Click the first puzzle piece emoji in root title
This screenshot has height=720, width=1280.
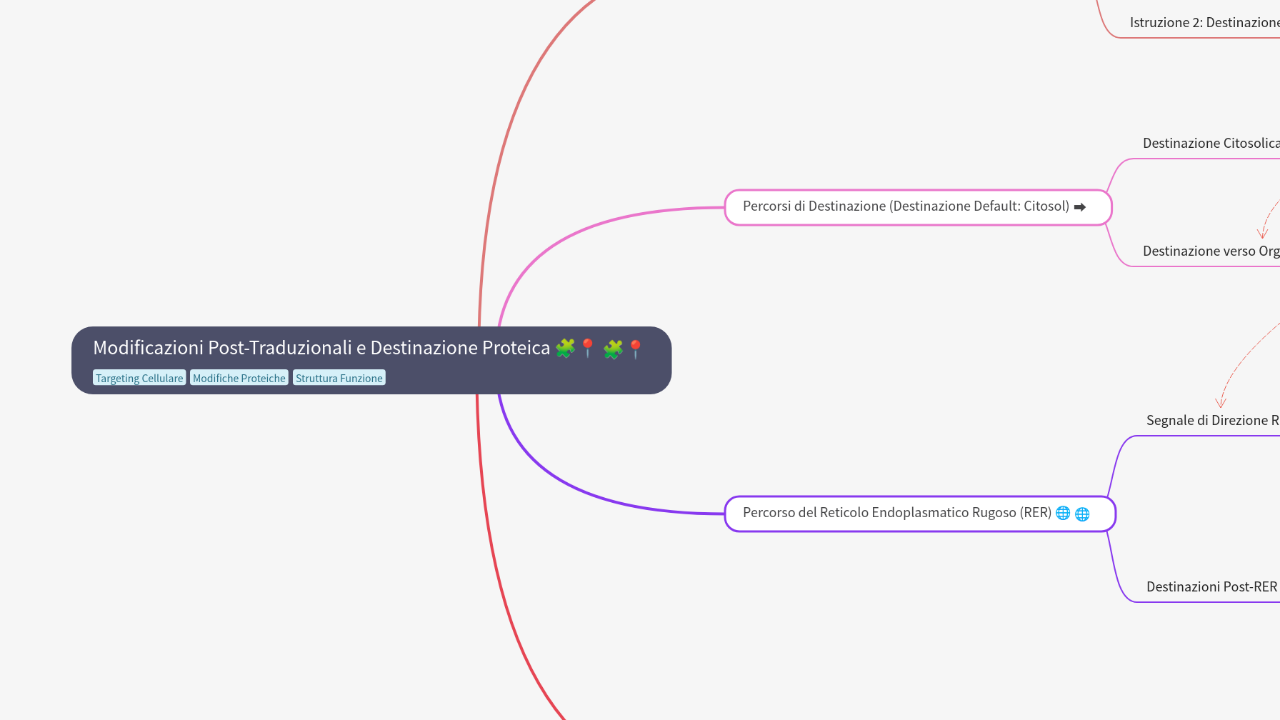[x=565, y=348]
